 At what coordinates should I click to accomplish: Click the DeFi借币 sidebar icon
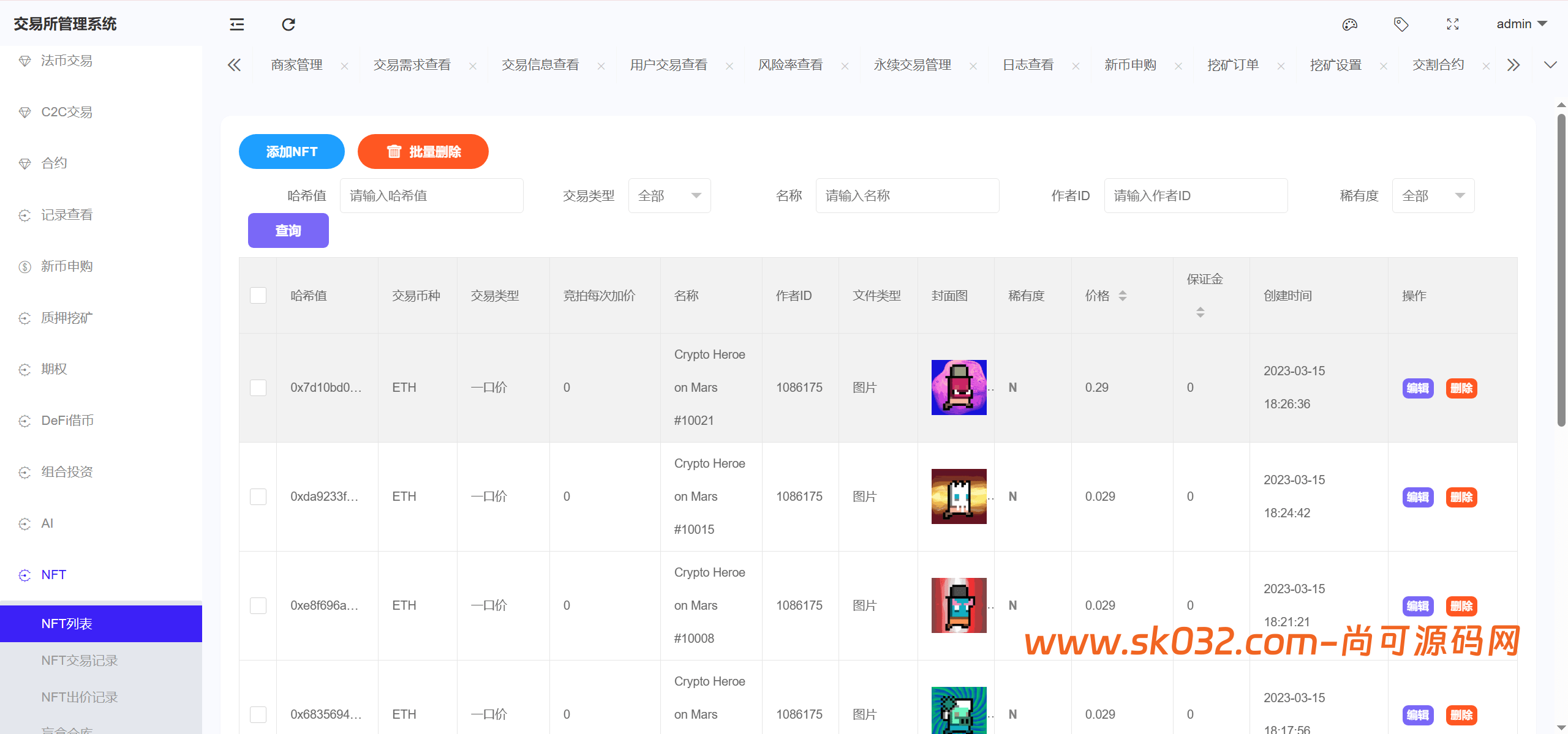tap(24, 421)
